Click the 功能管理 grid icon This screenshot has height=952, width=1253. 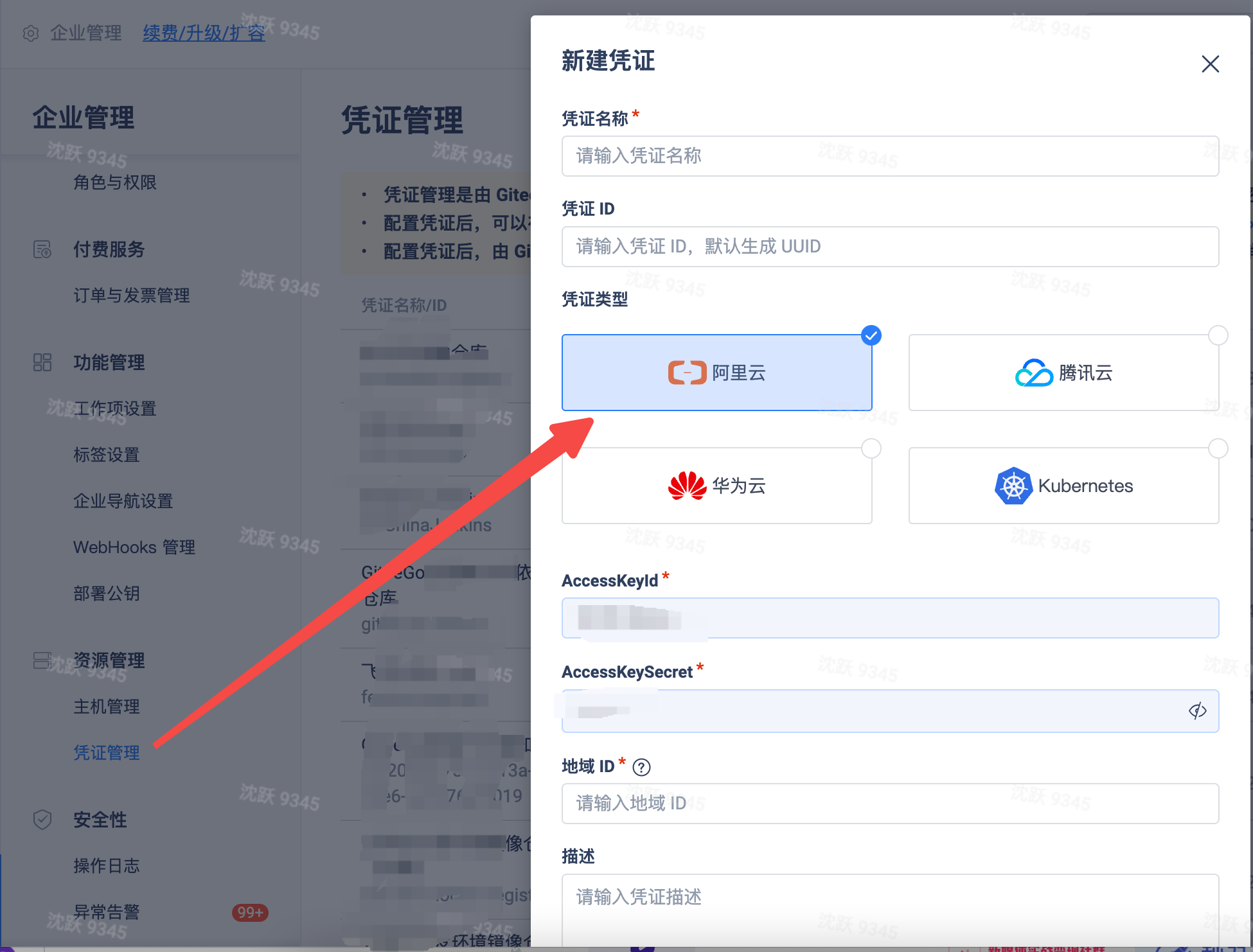pos(42,362)
